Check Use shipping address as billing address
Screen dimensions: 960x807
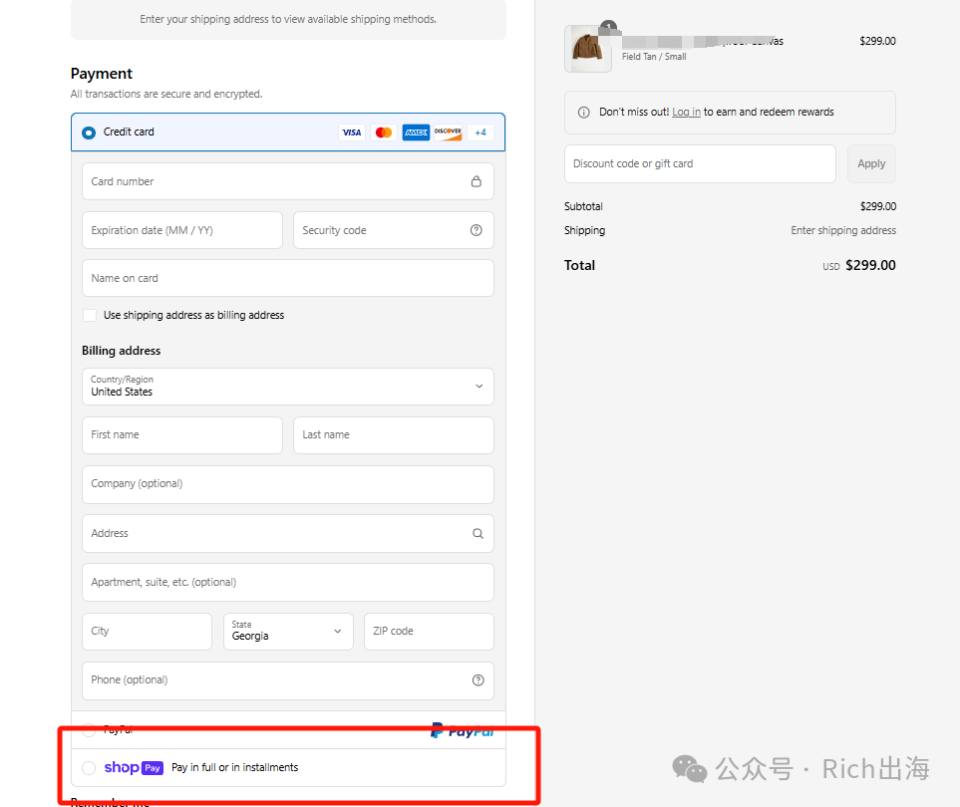(x=89, y=315)
